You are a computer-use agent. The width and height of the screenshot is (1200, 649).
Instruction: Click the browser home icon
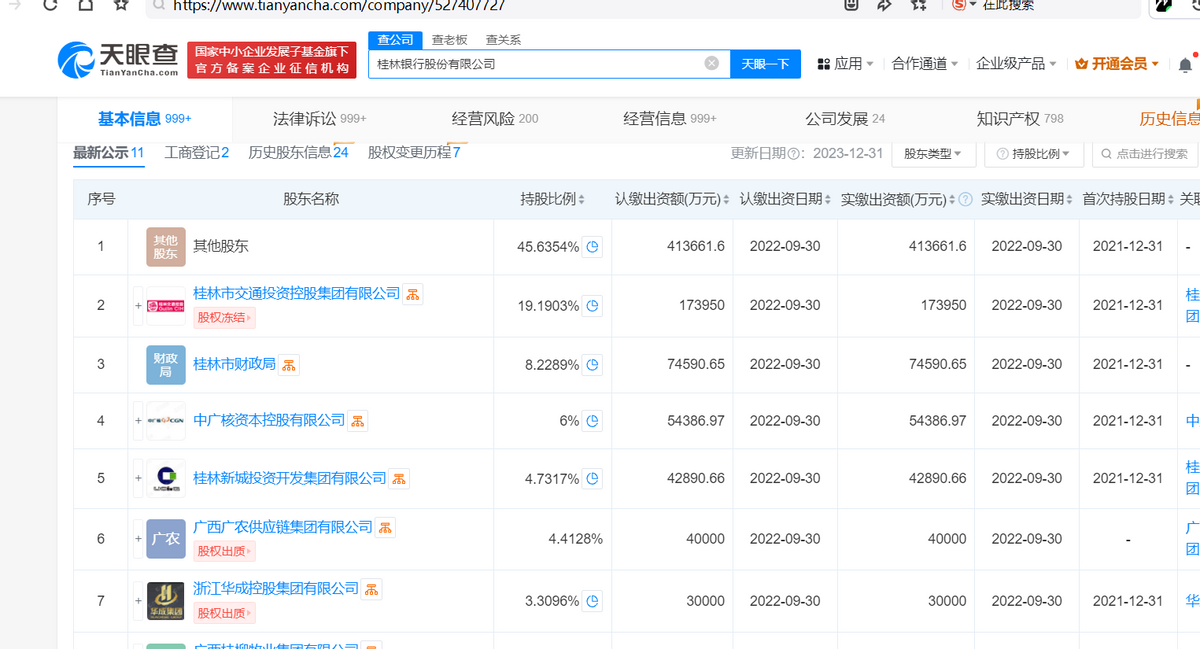[x=85, y=5]
